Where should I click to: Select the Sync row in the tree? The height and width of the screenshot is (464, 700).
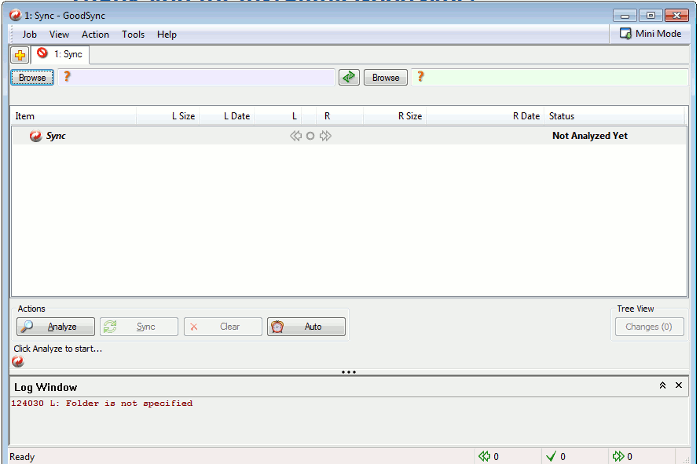(349, 136)
